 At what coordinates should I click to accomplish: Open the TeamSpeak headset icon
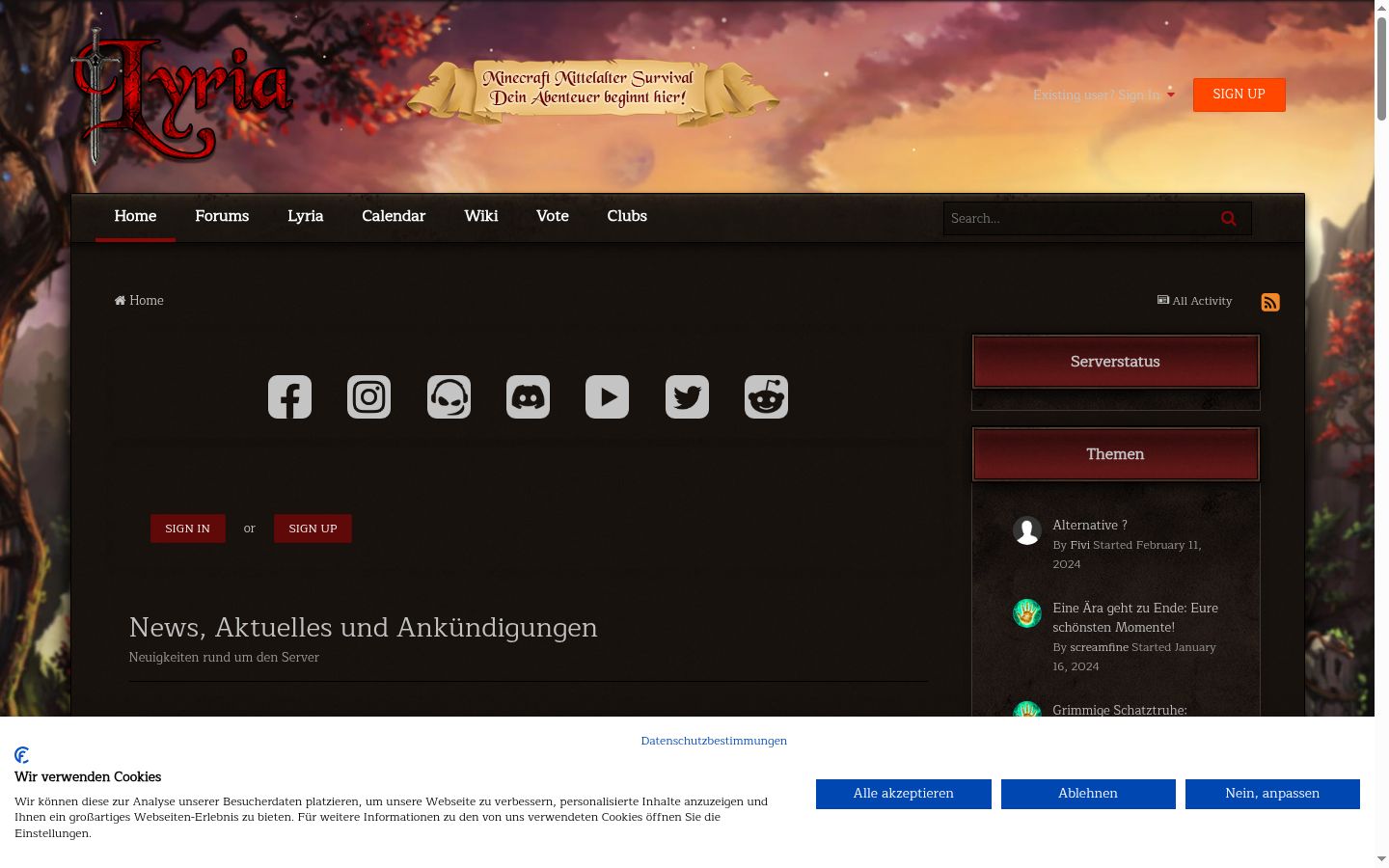click(449, 396)
